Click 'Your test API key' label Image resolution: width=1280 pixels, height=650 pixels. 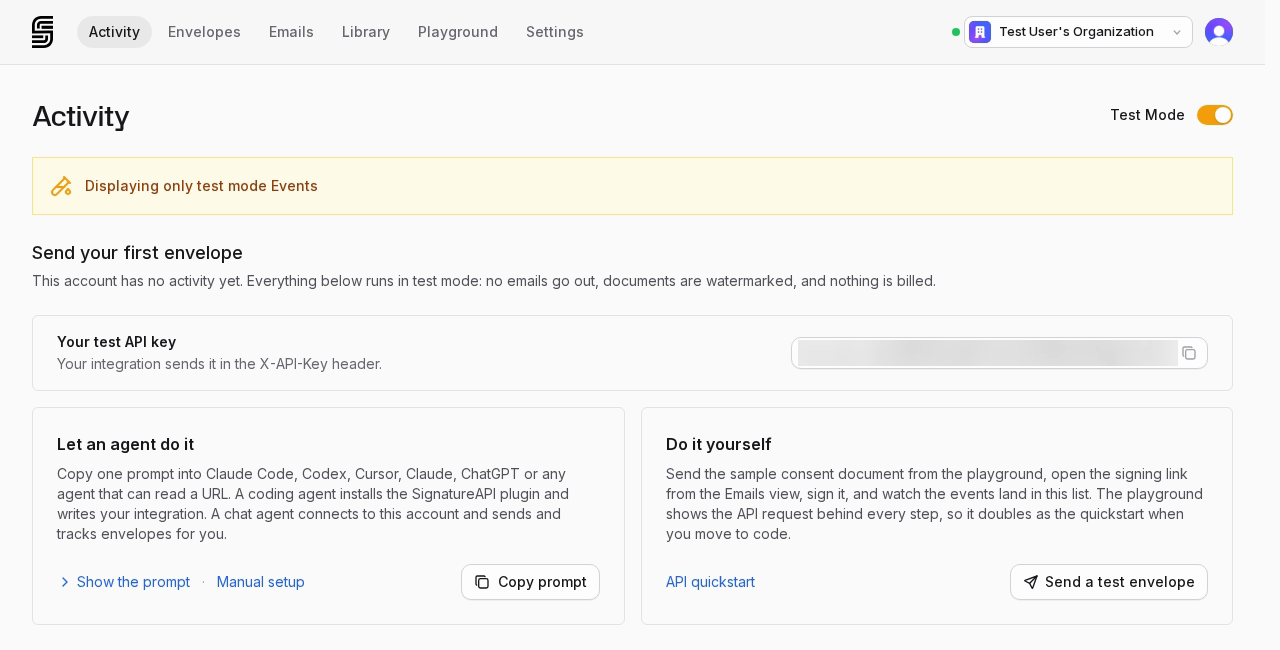point(117,342)
